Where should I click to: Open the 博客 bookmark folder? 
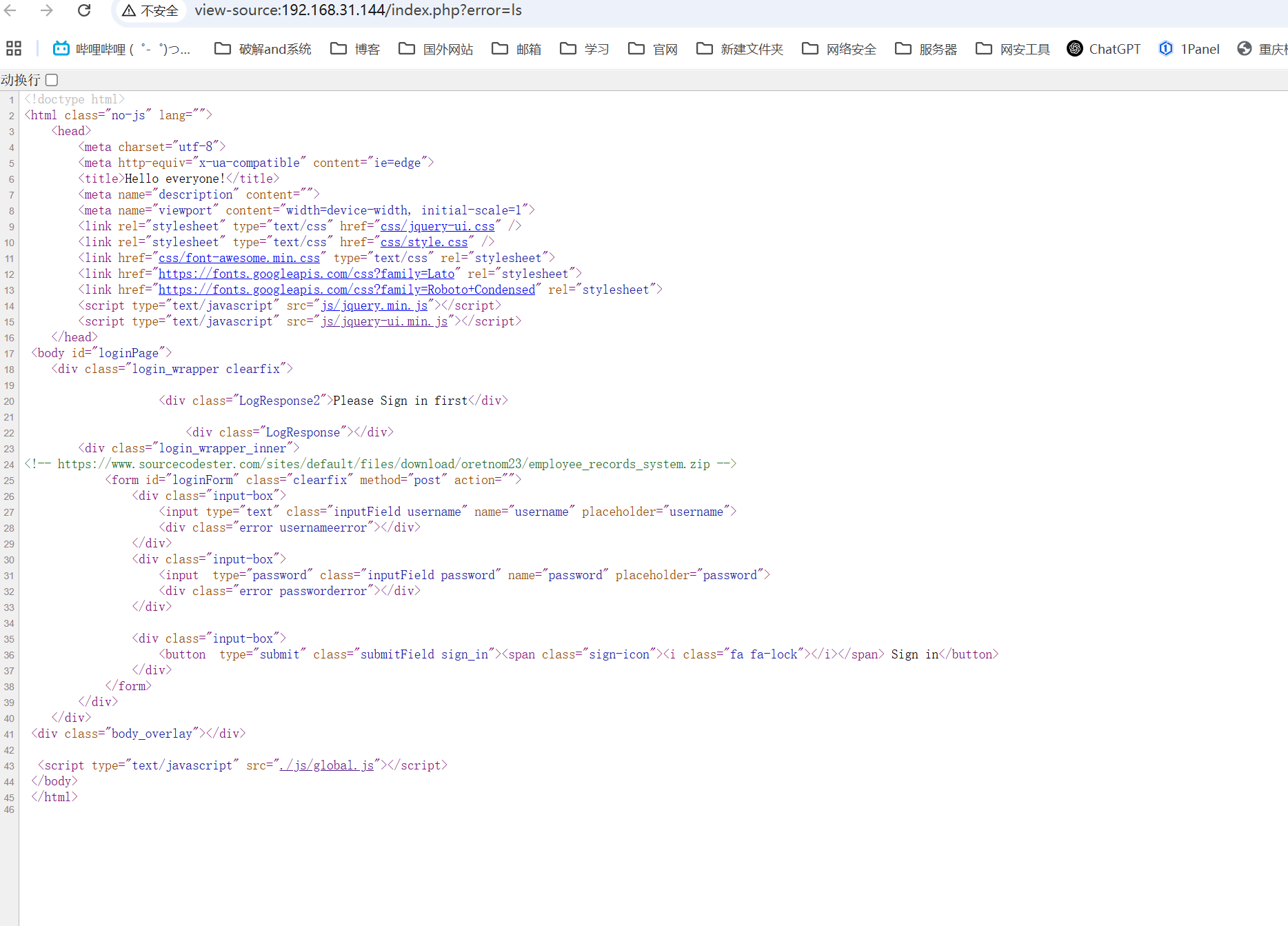tap(355, 49)
